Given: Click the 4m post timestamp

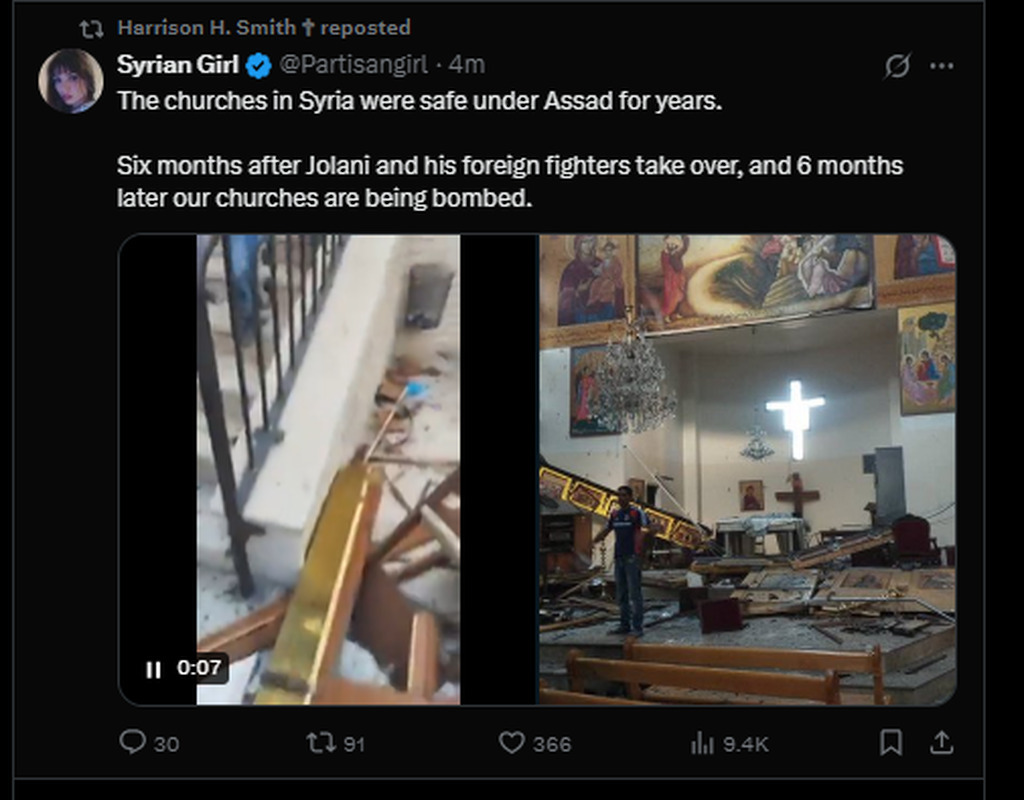Looking at the screenshot, I should tap(467, 65).
